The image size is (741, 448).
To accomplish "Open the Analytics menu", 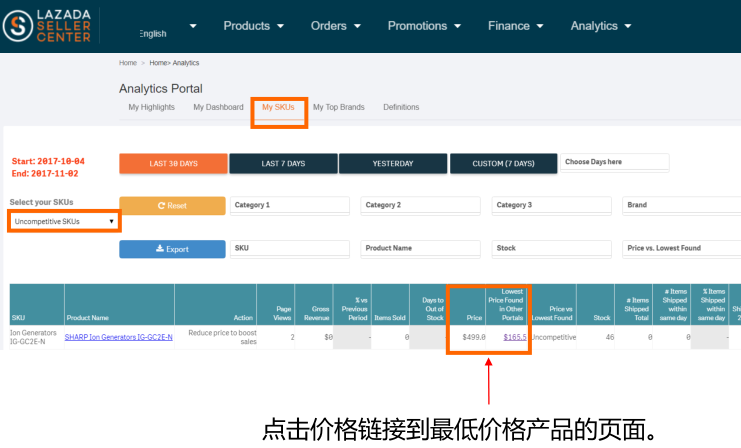I will point(601,26).
